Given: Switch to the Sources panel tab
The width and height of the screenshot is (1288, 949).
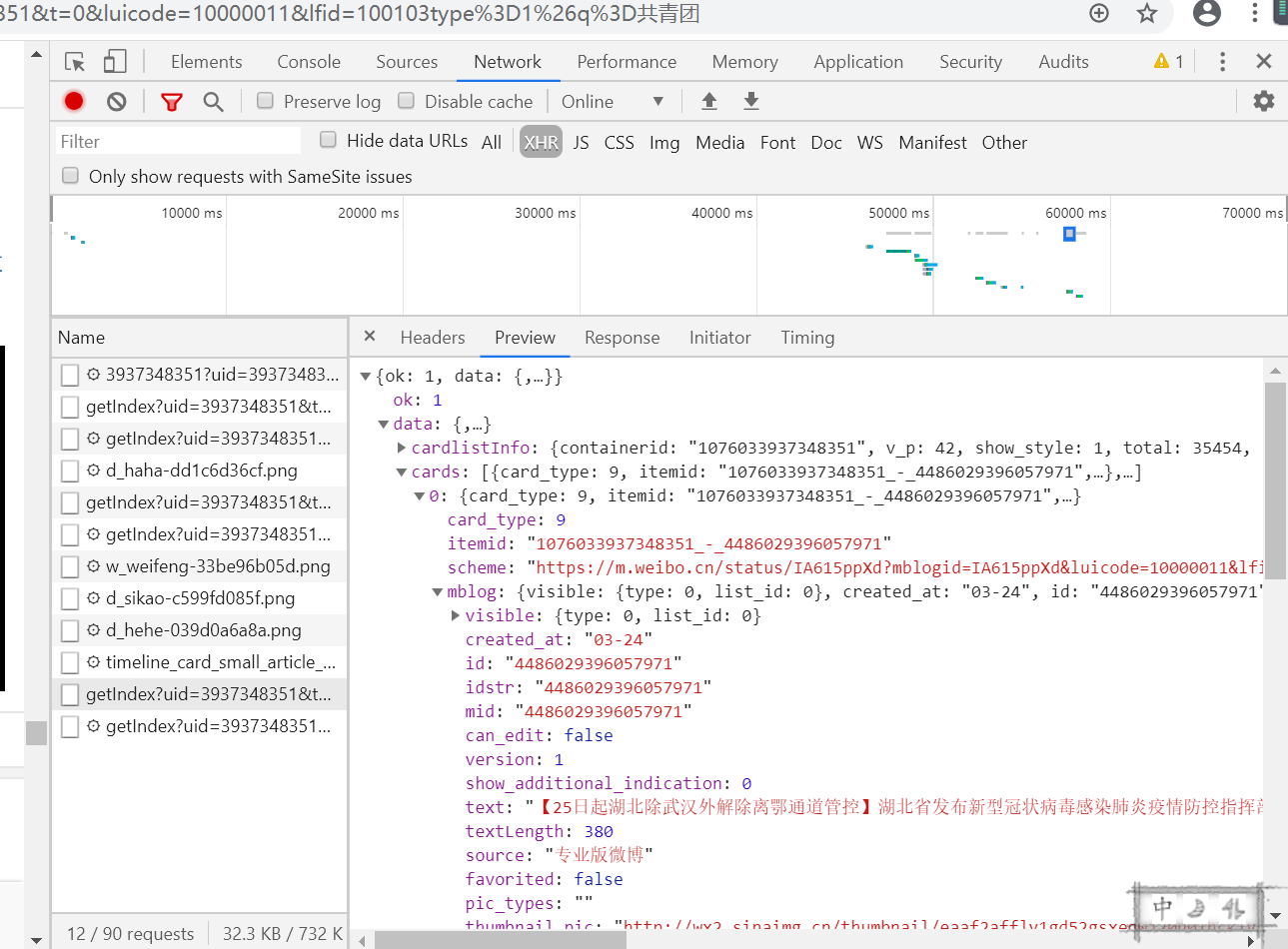Looking at the screenshot, I should (x=407, y=62).
